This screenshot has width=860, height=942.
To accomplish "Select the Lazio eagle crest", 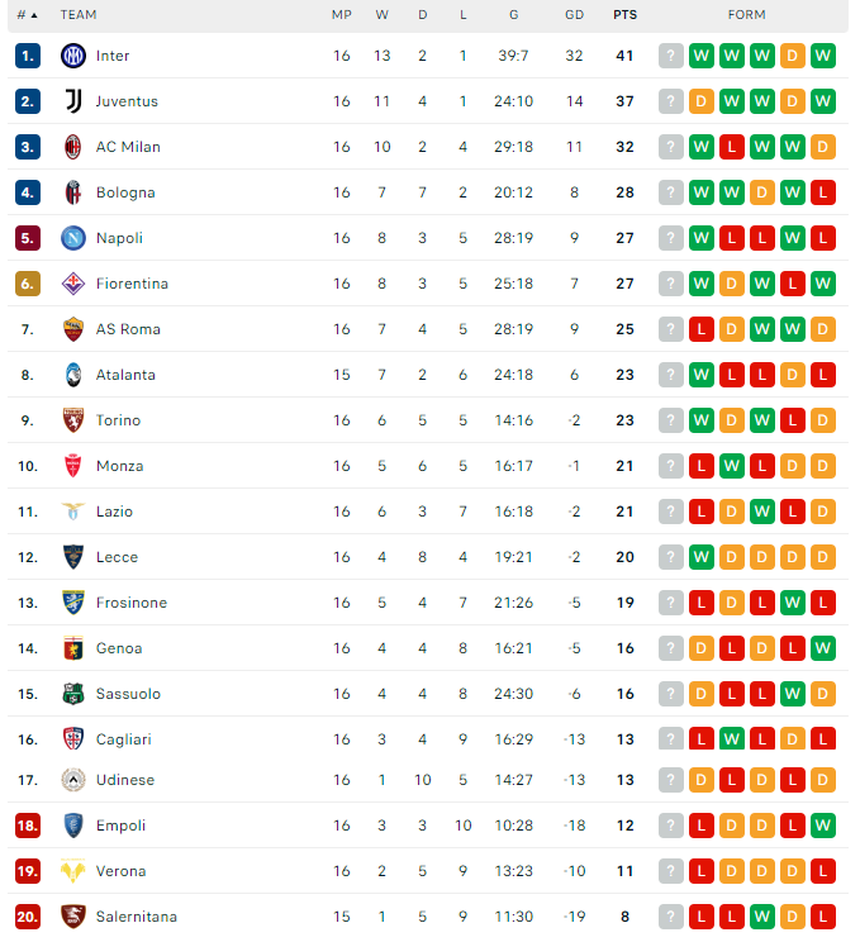I will tap(73, 511).
